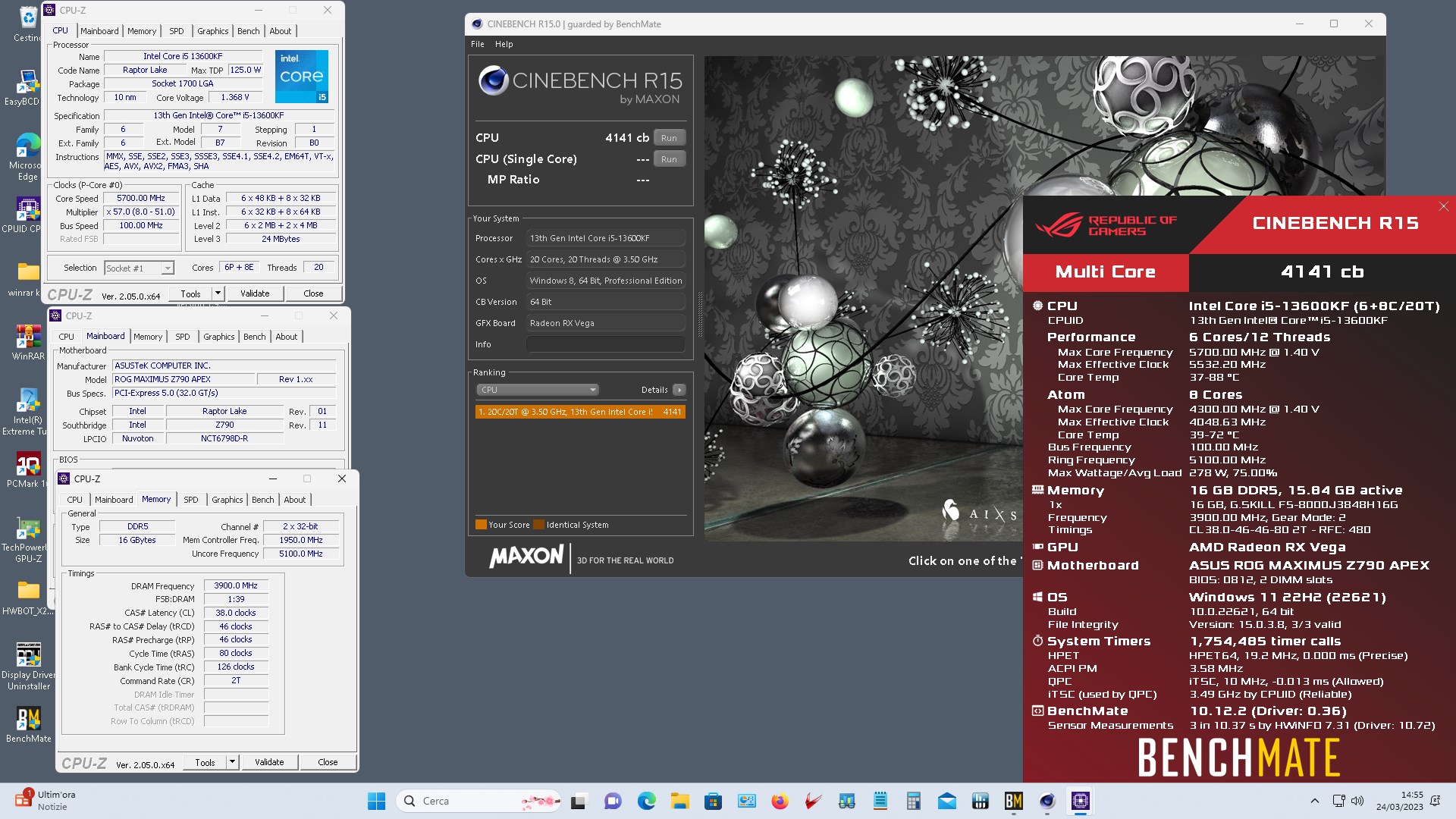This screenshot has height=819, width=1456.
Task: Click the brown Identical System legend swatch
Action: click(538, 525)
